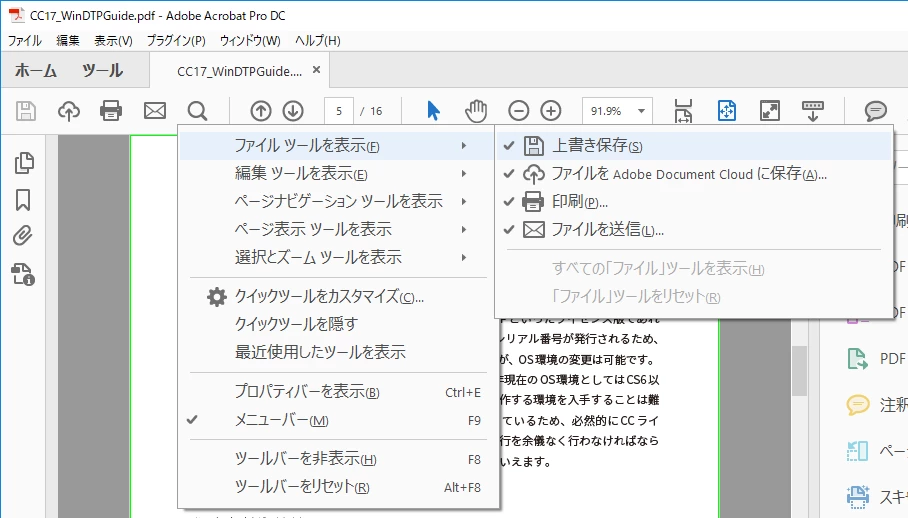Open the 91.9% zoom level dropdown

tap(641, 111)
